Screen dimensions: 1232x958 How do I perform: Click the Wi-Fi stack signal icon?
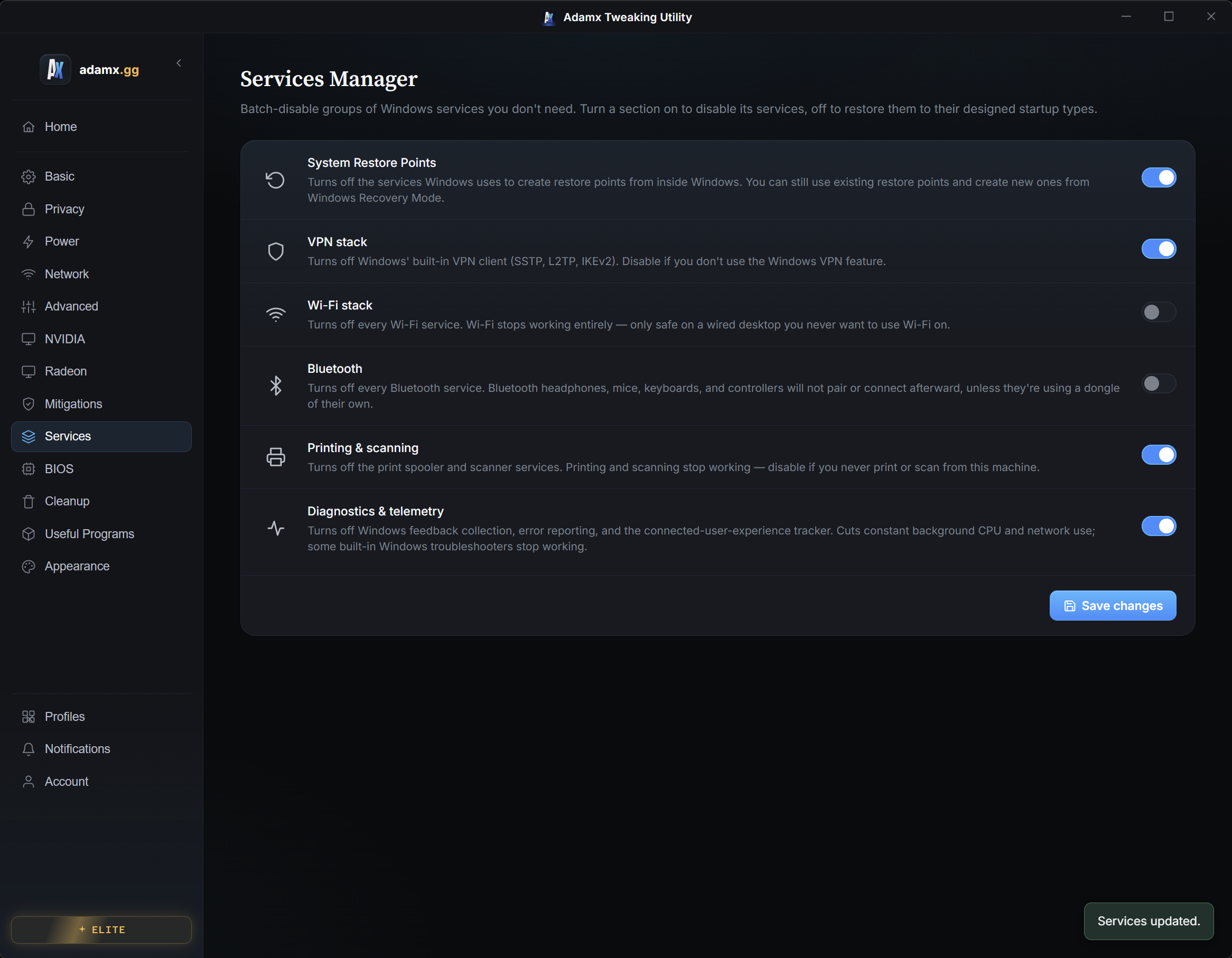pos(275,315)
